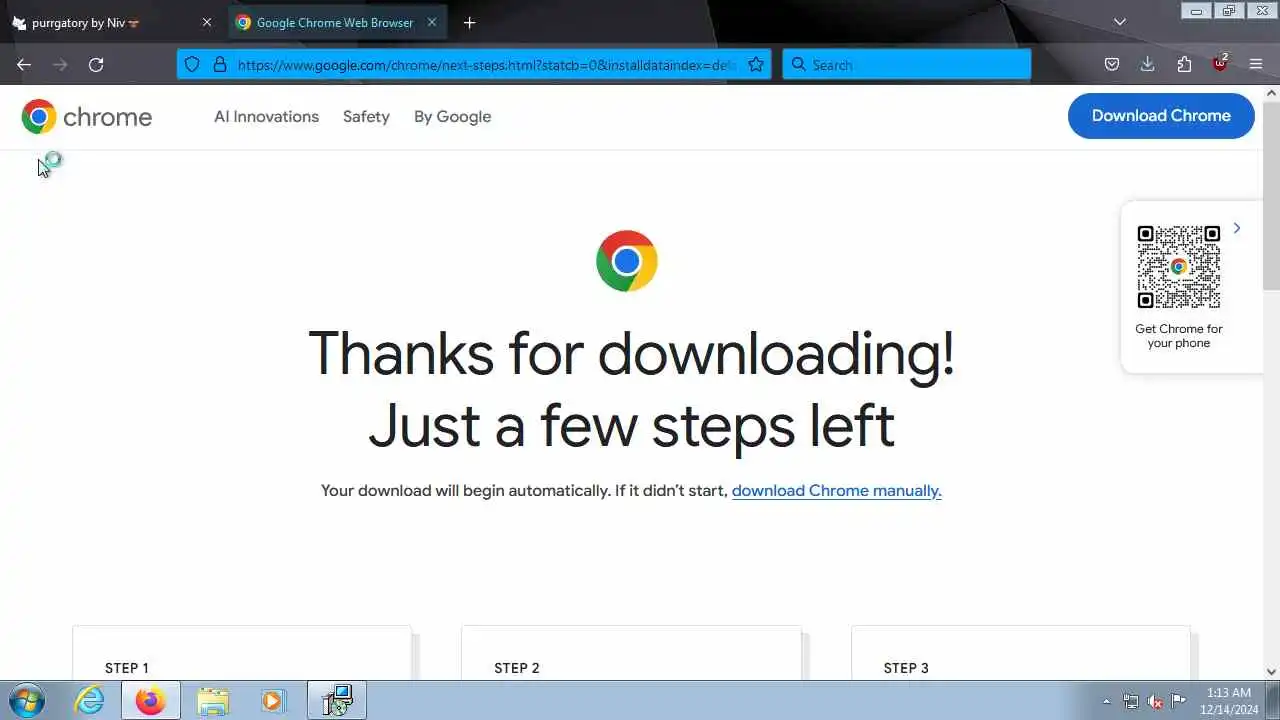Click the uBlock Origin extension icon

point(1220,64)
